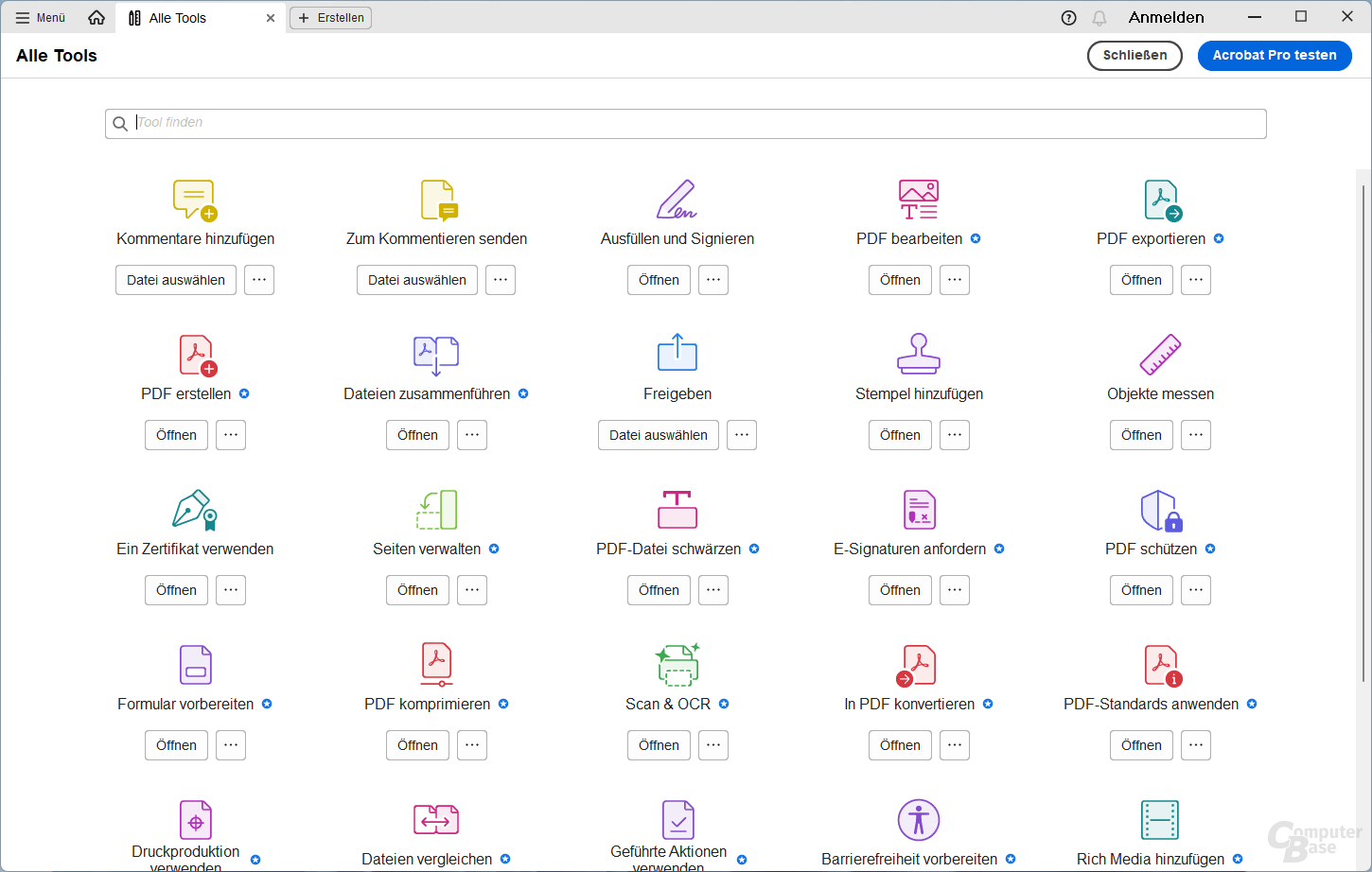
Task: Close the Alle Tools tab
Action: [x=271, y=18]
